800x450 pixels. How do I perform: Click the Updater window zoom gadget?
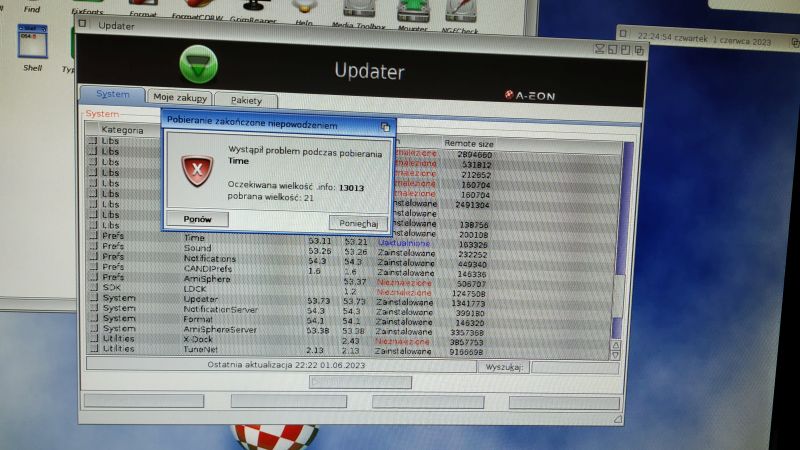(626, 49)
